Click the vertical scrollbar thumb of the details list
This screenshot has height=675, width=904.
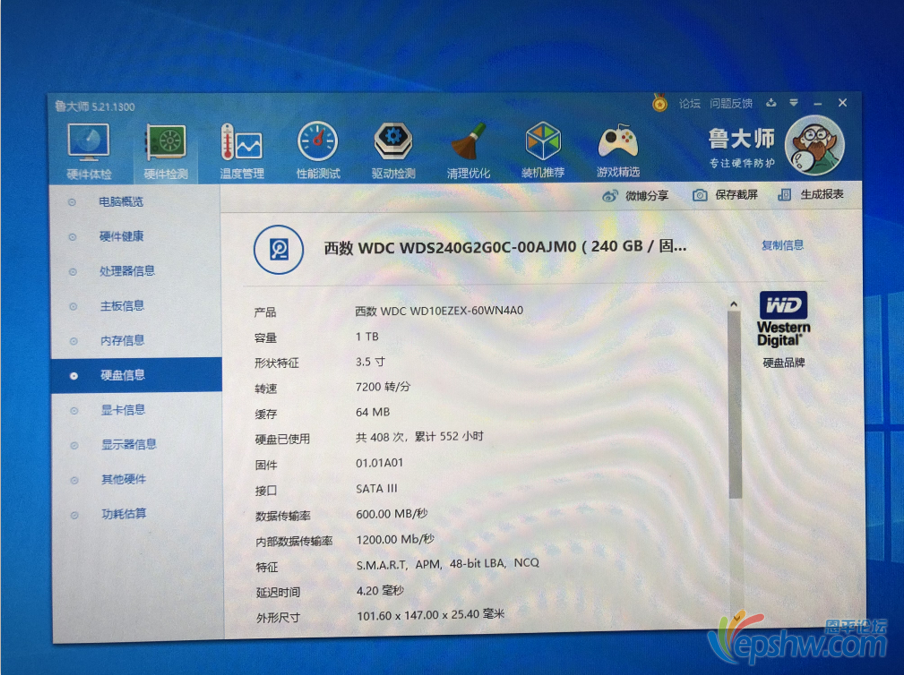tap(734, 405)
